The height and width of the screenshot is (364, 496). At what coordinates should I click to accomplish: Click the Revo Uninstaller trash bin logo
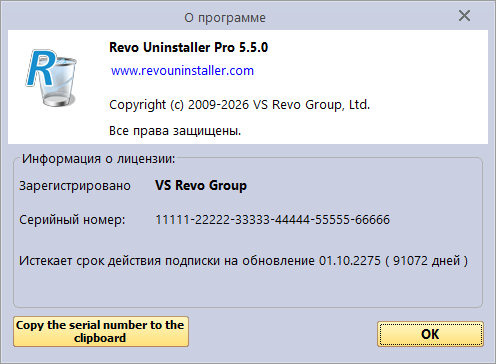pos(51,78)
